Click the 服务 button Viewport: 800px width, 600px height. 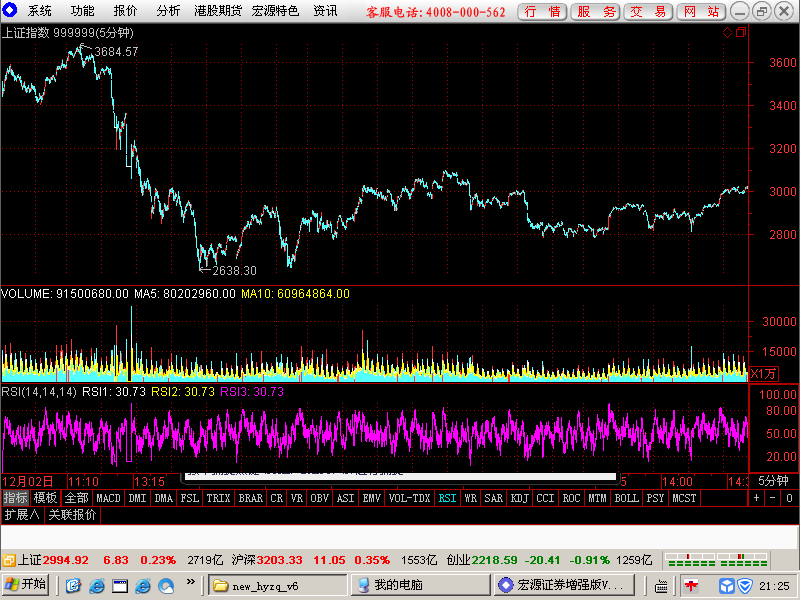[x=595, y=11]
